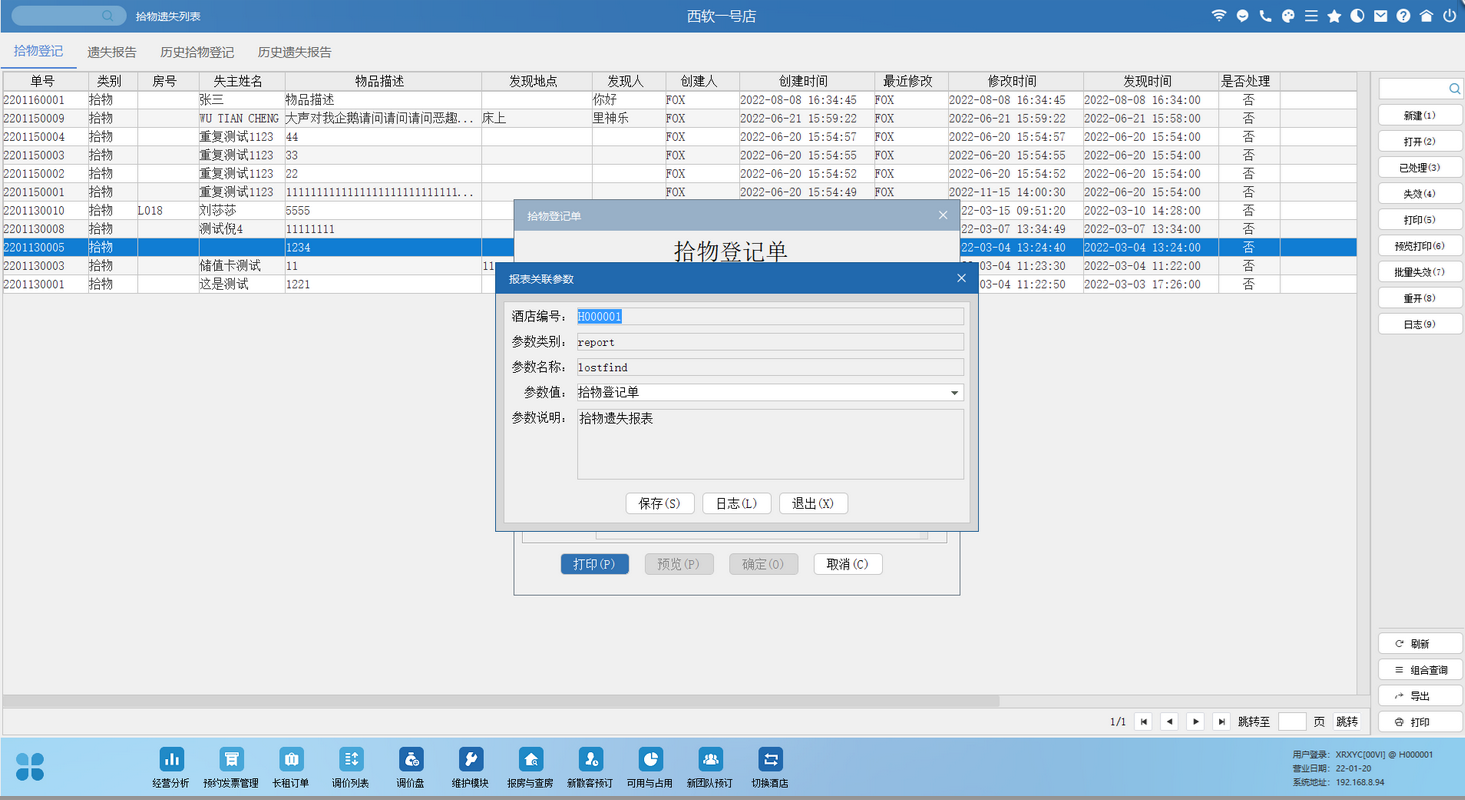Close the 报表关联参数 dialog
This screenshot has width=1465, height=800.
coord(961,279)
